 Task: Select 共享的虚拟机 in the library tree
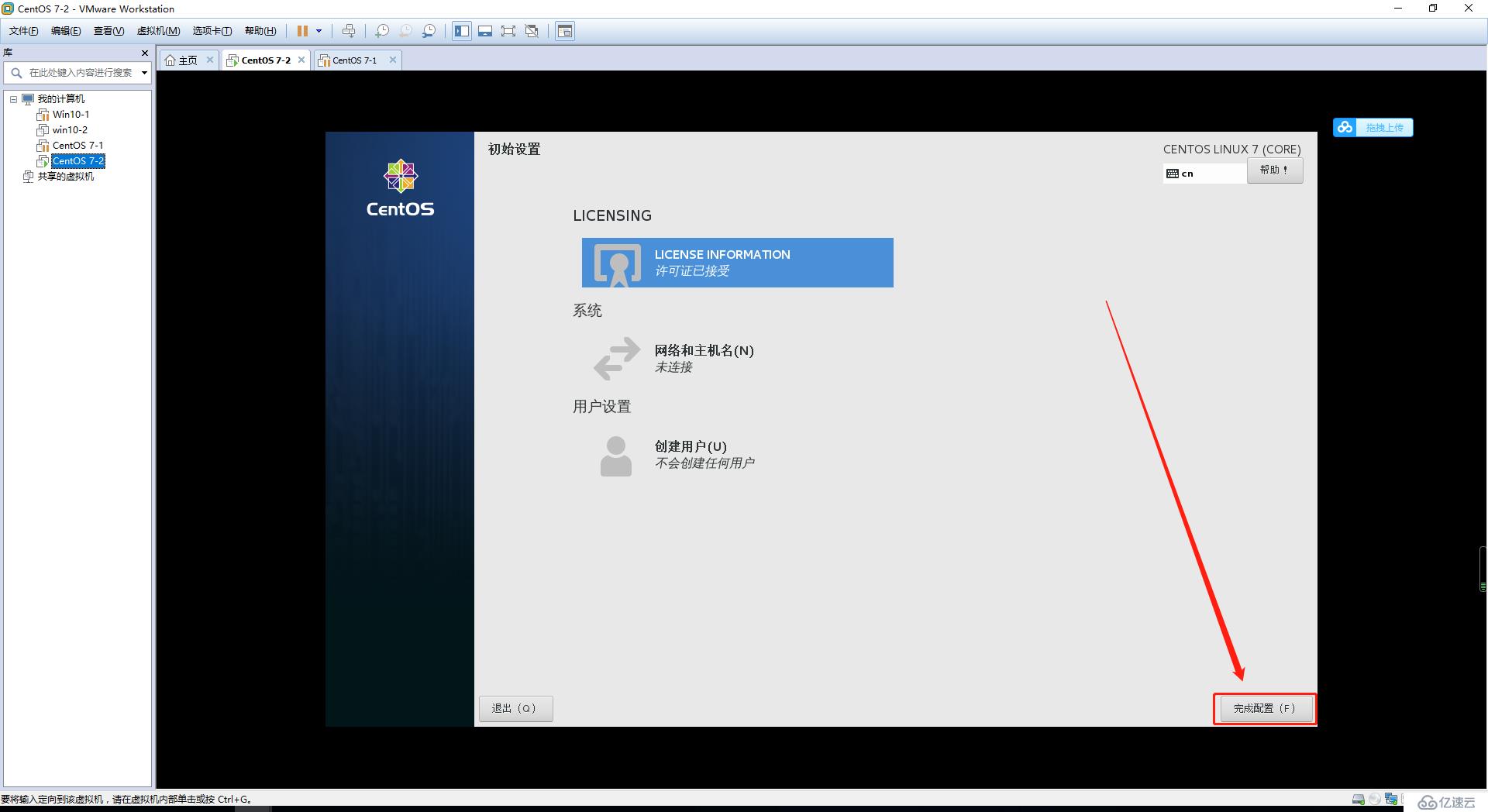pos(66,177)
